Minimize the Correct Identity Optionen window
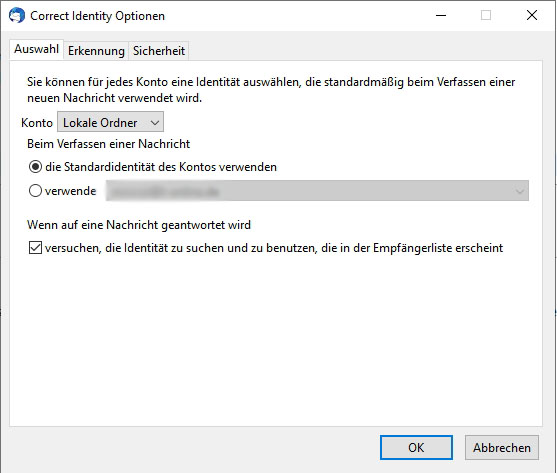This screenshot has height=473, width=557. [441, 15]
